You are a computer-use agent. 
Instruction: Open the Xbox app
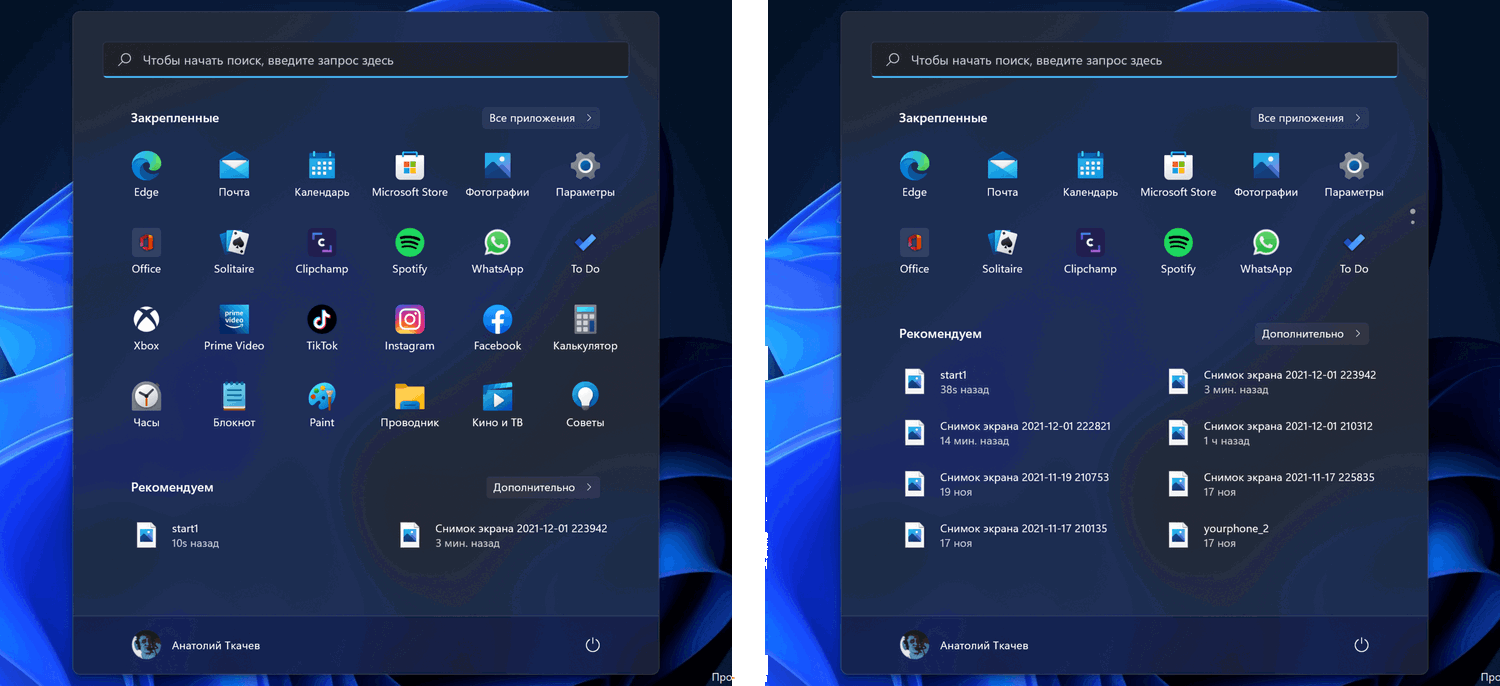coord(146,329)
